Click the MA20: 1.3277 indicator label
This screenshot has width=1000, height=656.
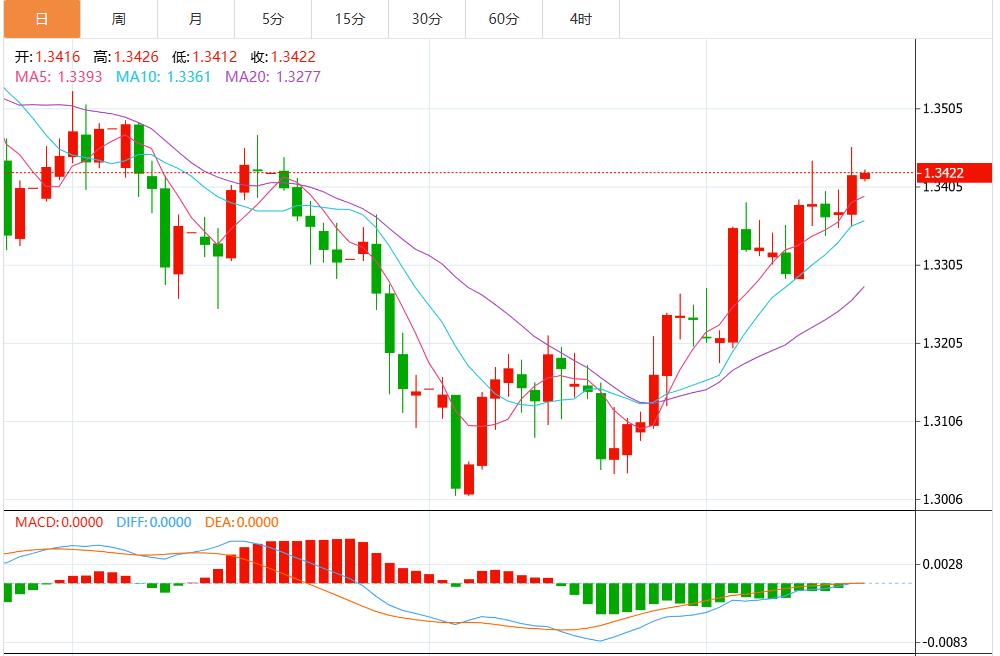273,76
